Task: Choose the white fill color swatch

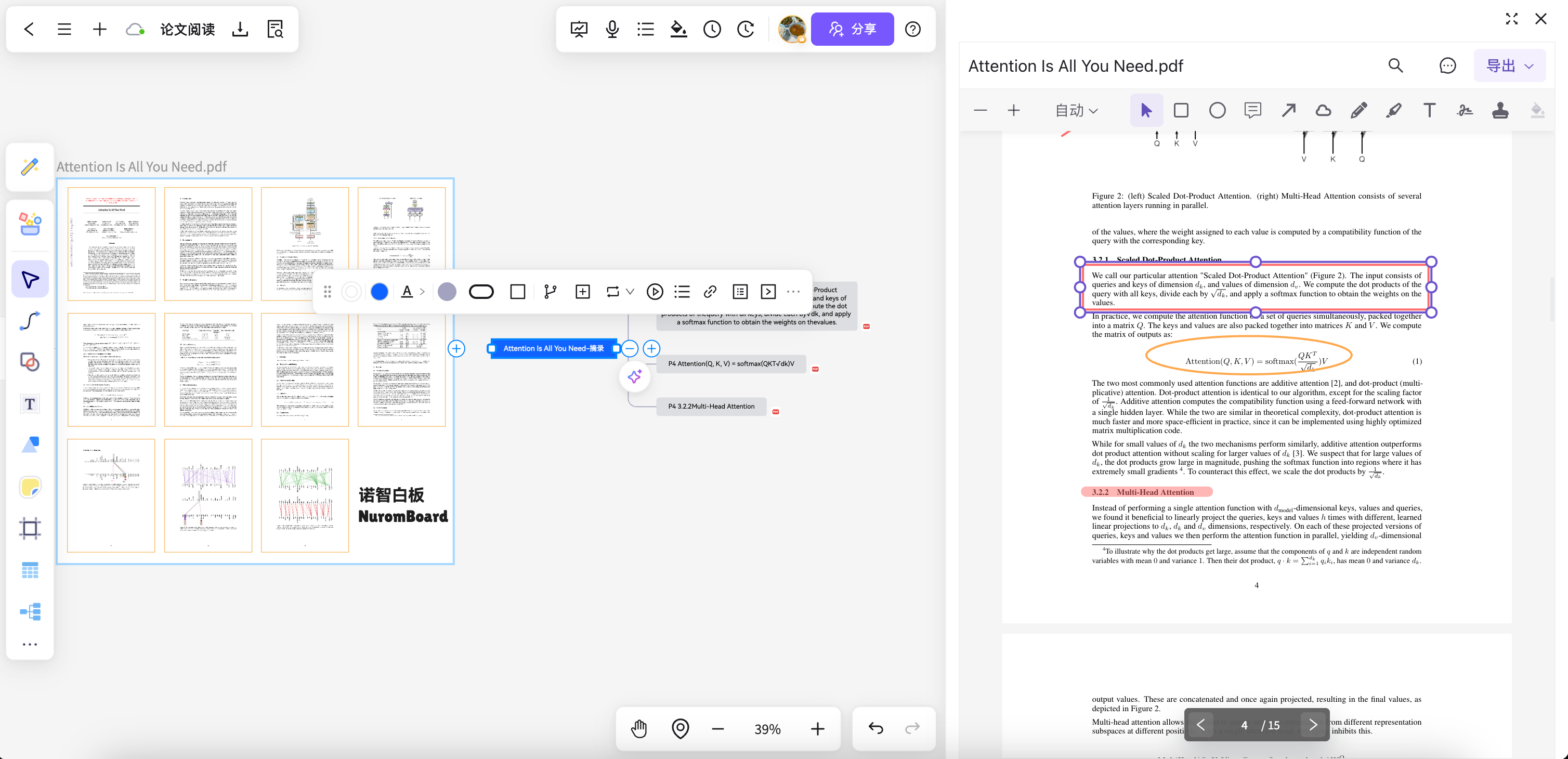Action: [351, 292]
